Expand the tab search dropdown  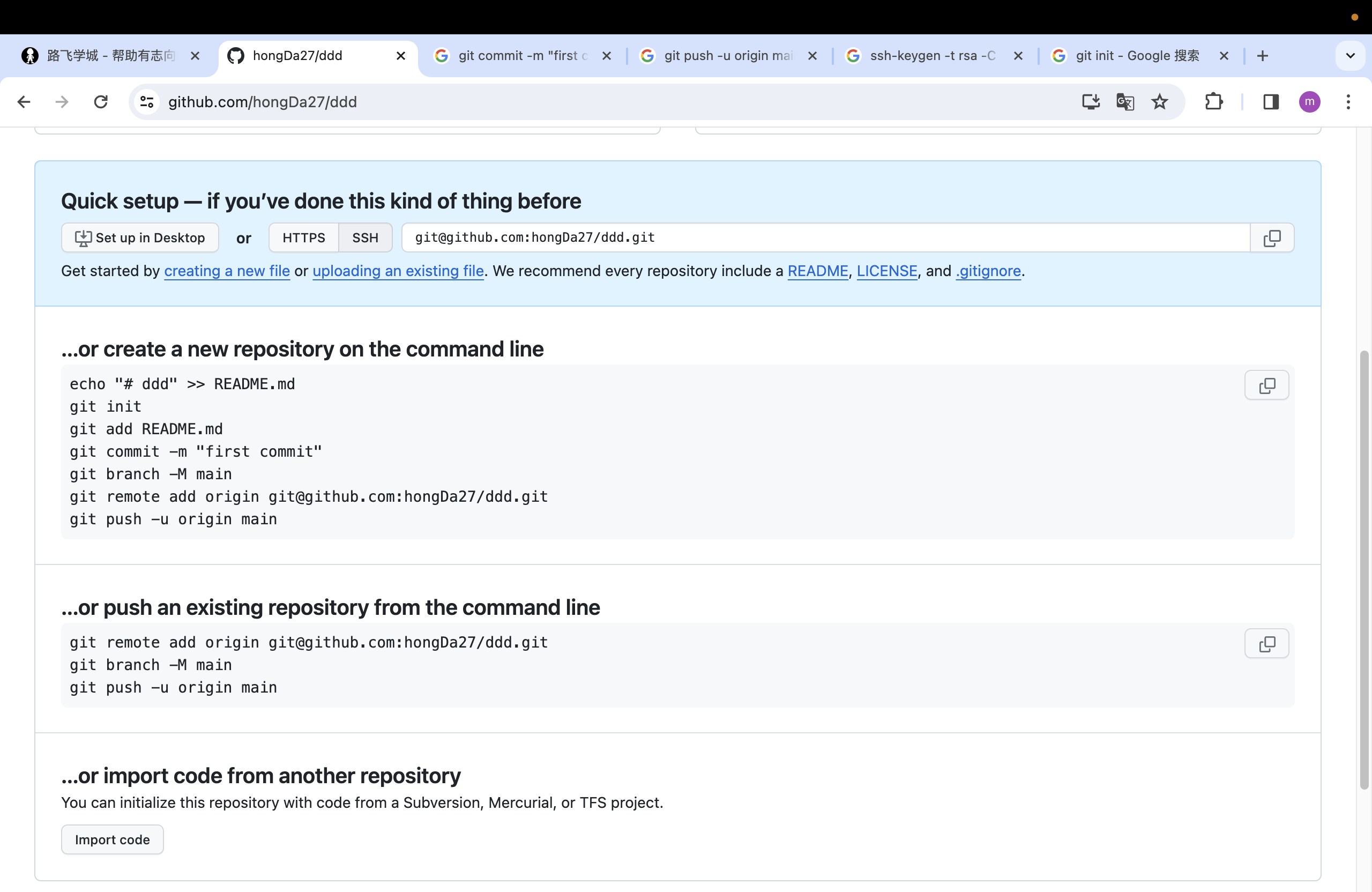(x=1350, y=55)
